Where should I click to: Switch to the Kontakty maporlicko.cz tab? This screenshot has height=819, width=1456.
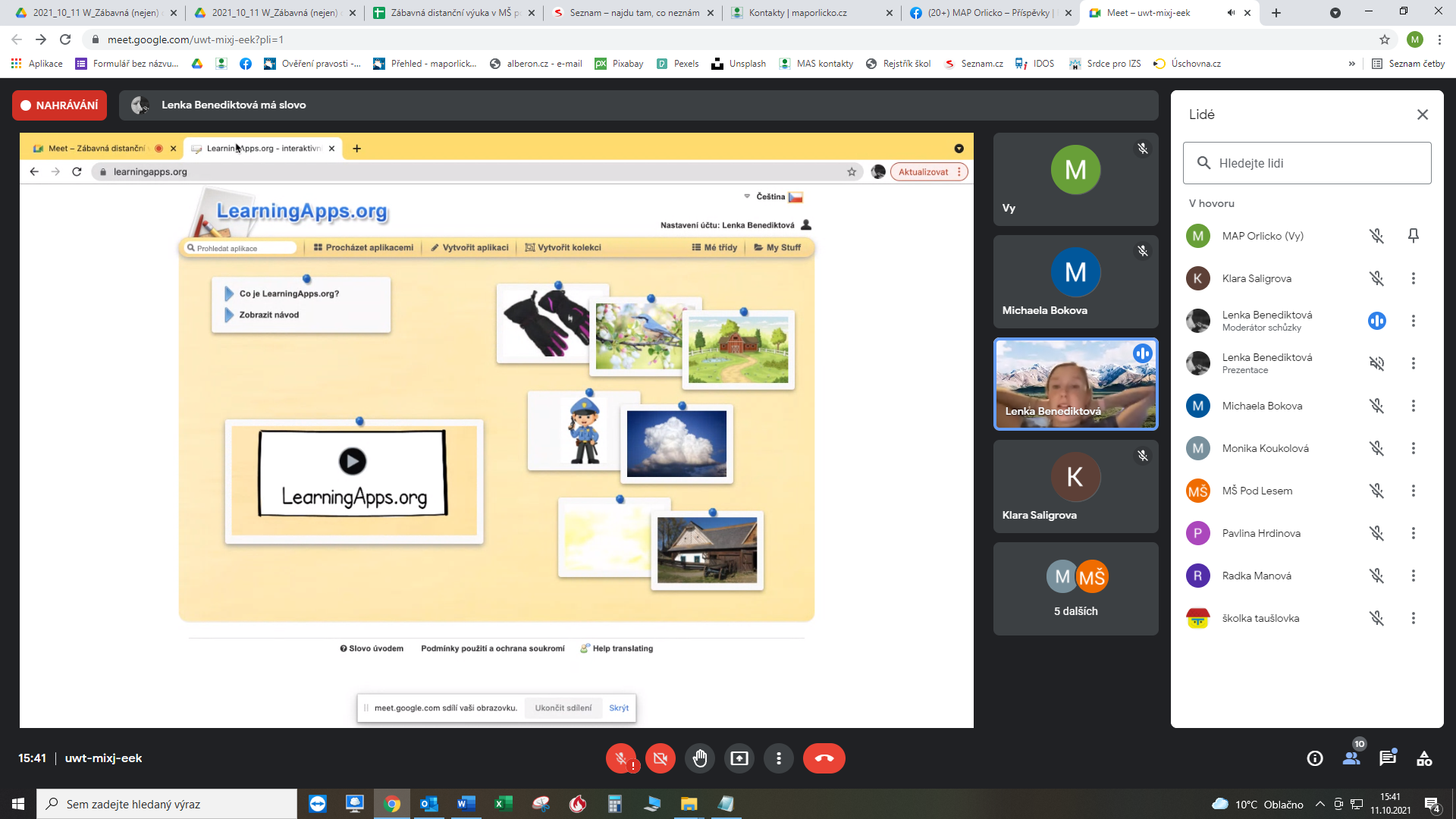tap(797, 13)
